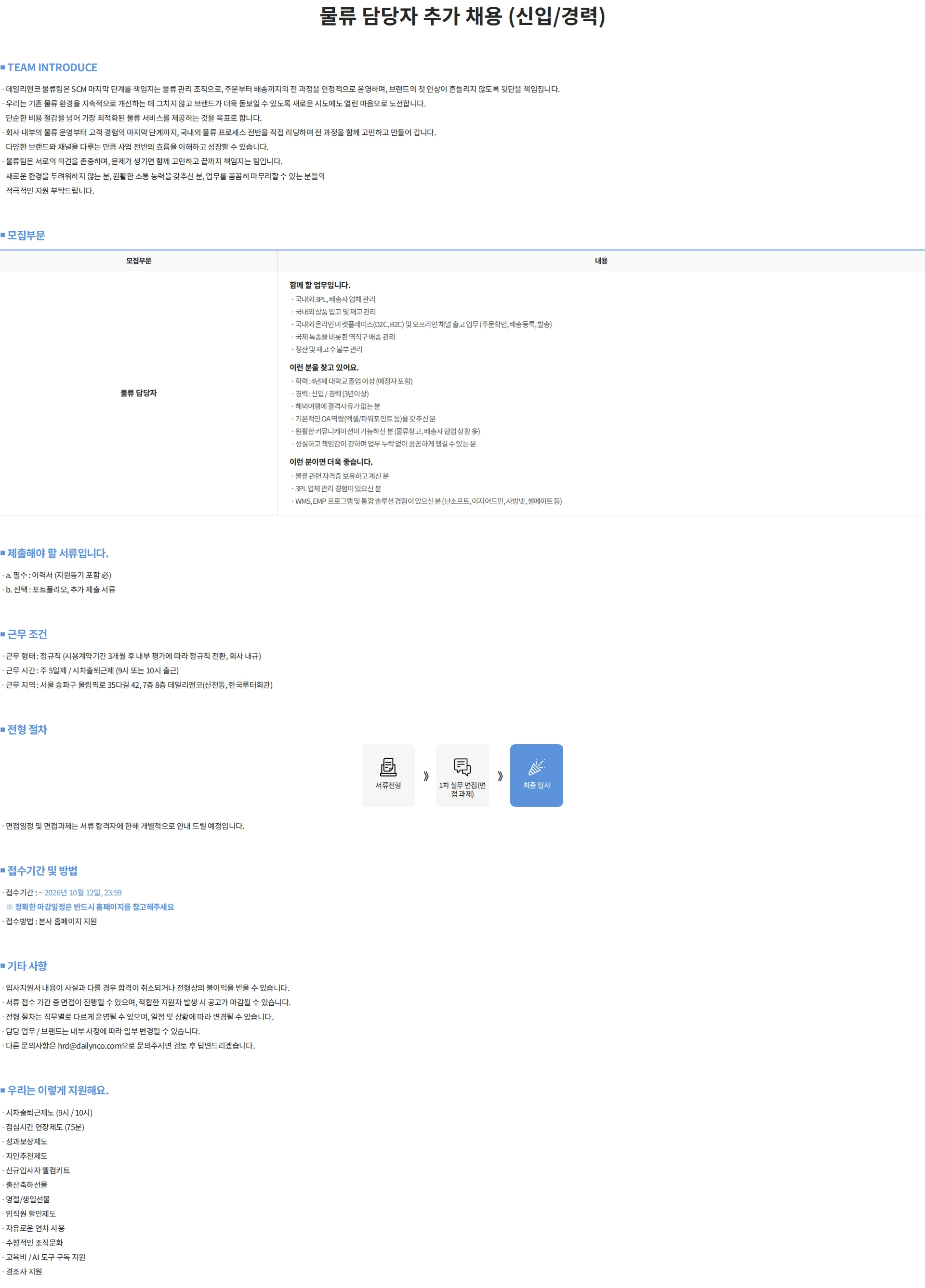This screenshot has width=925, height=1288.
Task: Click the 경력 : 신입 / 경력 (3년이상) line
Action: point(331,394)
